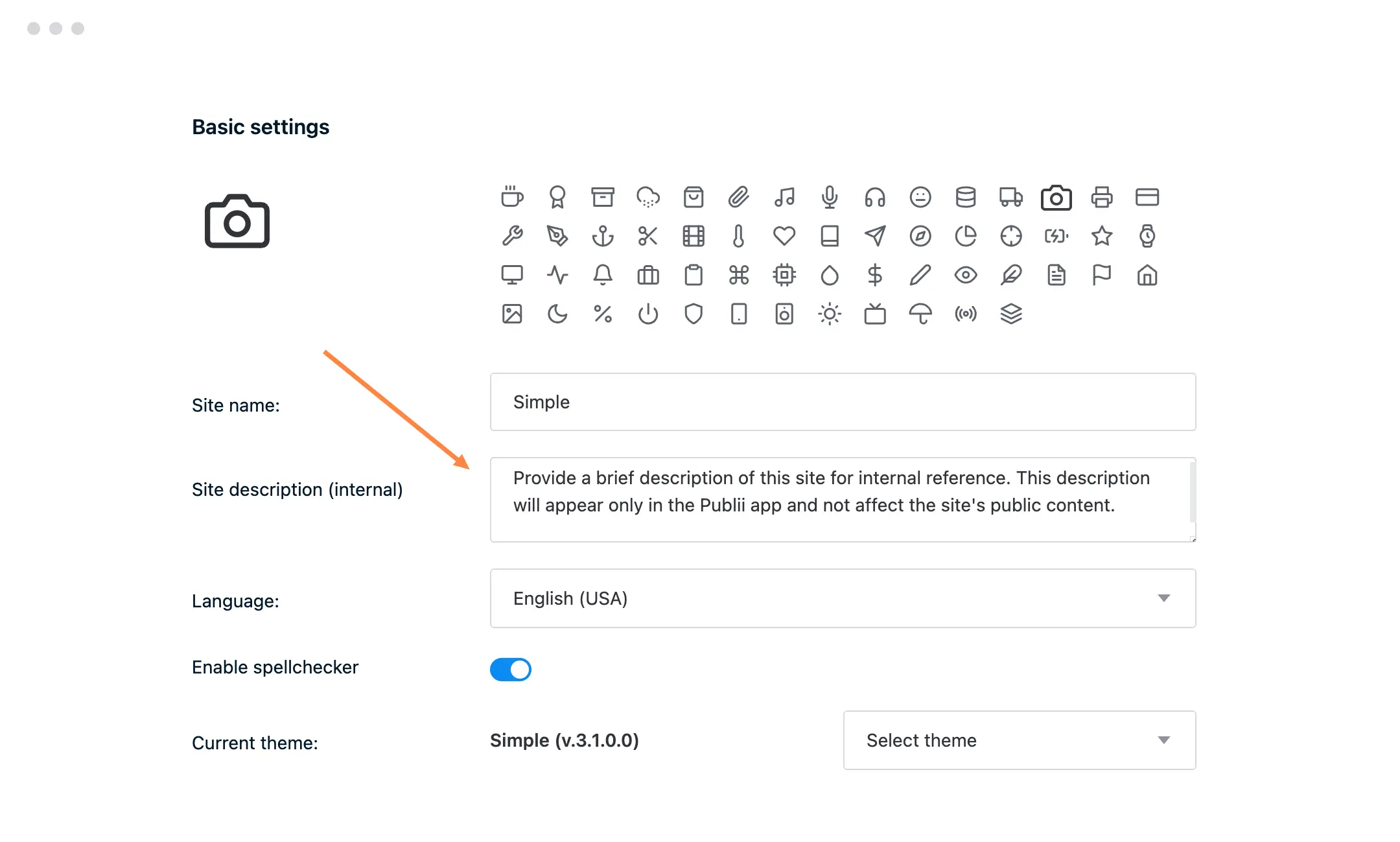Pick the heart icon from the grid
The width and height of the screenshot is (1400, 842).
[x=784, y=236]
